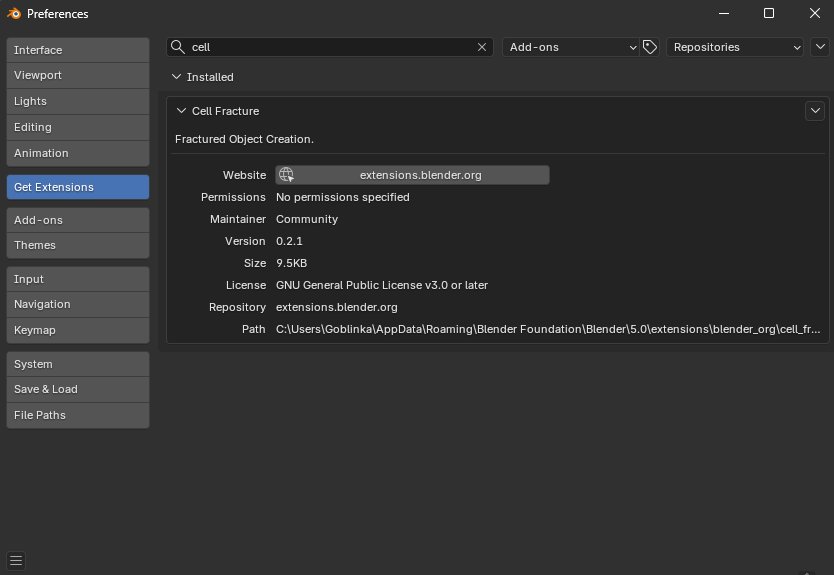This screenshot has width=834, height=575.
Task: Clear the search field with the X icon
Action: click(482, 47)
